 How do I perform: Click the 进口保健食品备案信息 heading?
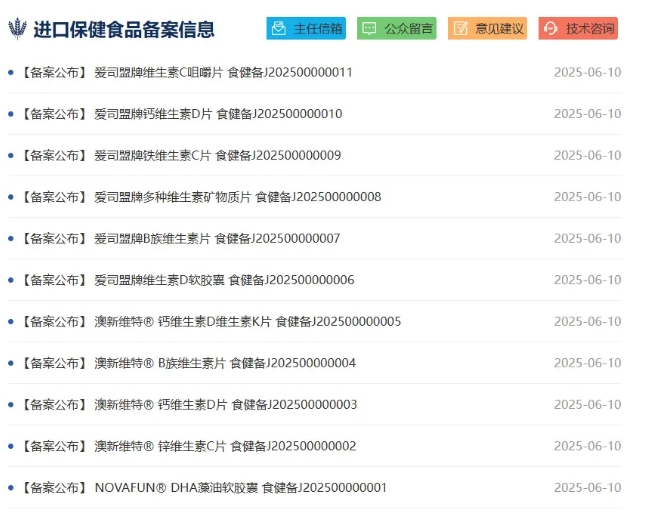click(124, 29)
